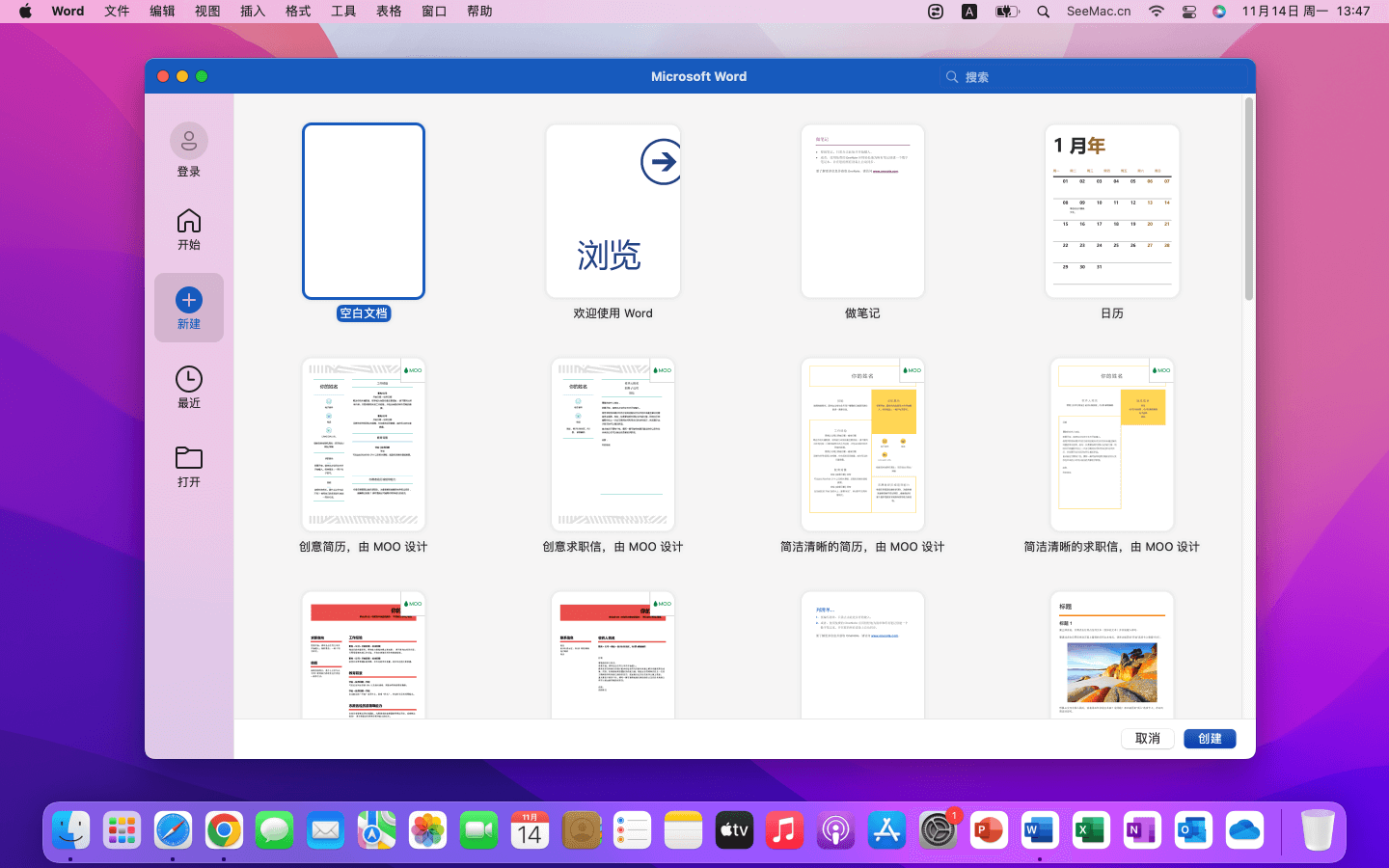The image size is (1389, 868).
Task: Launch Outlook from the Dock
Action: tap(1193, 830)
